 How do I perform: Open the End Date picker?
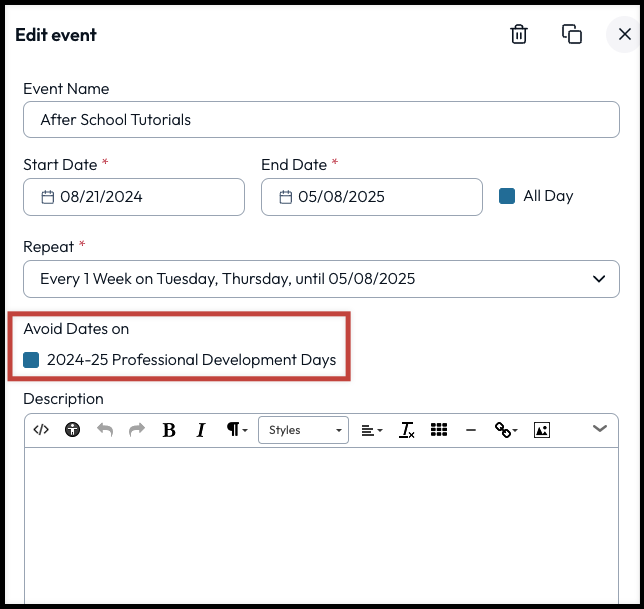tap(372, 197)
